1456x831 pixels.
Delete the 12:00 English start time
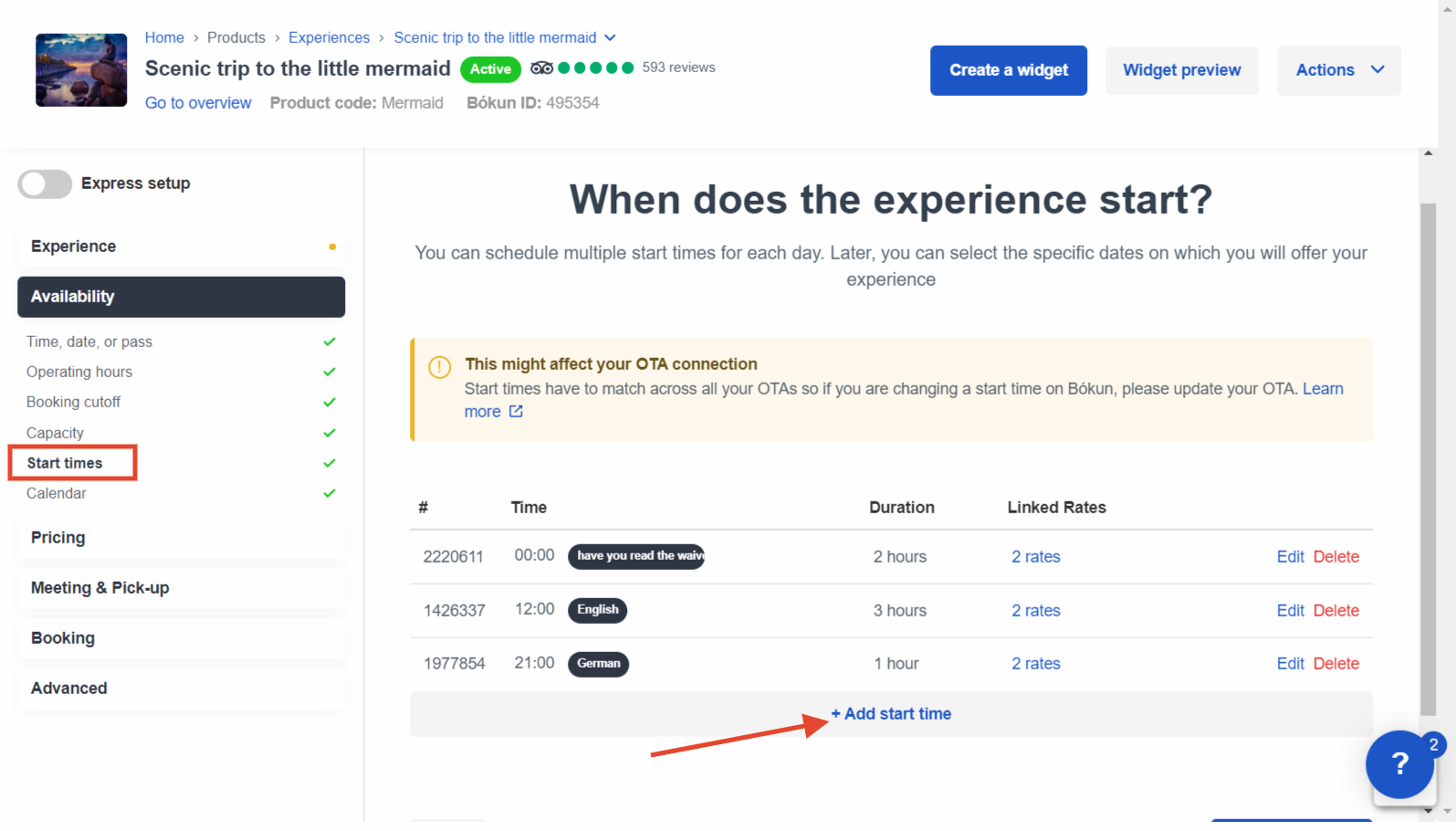click(1336, 611)
